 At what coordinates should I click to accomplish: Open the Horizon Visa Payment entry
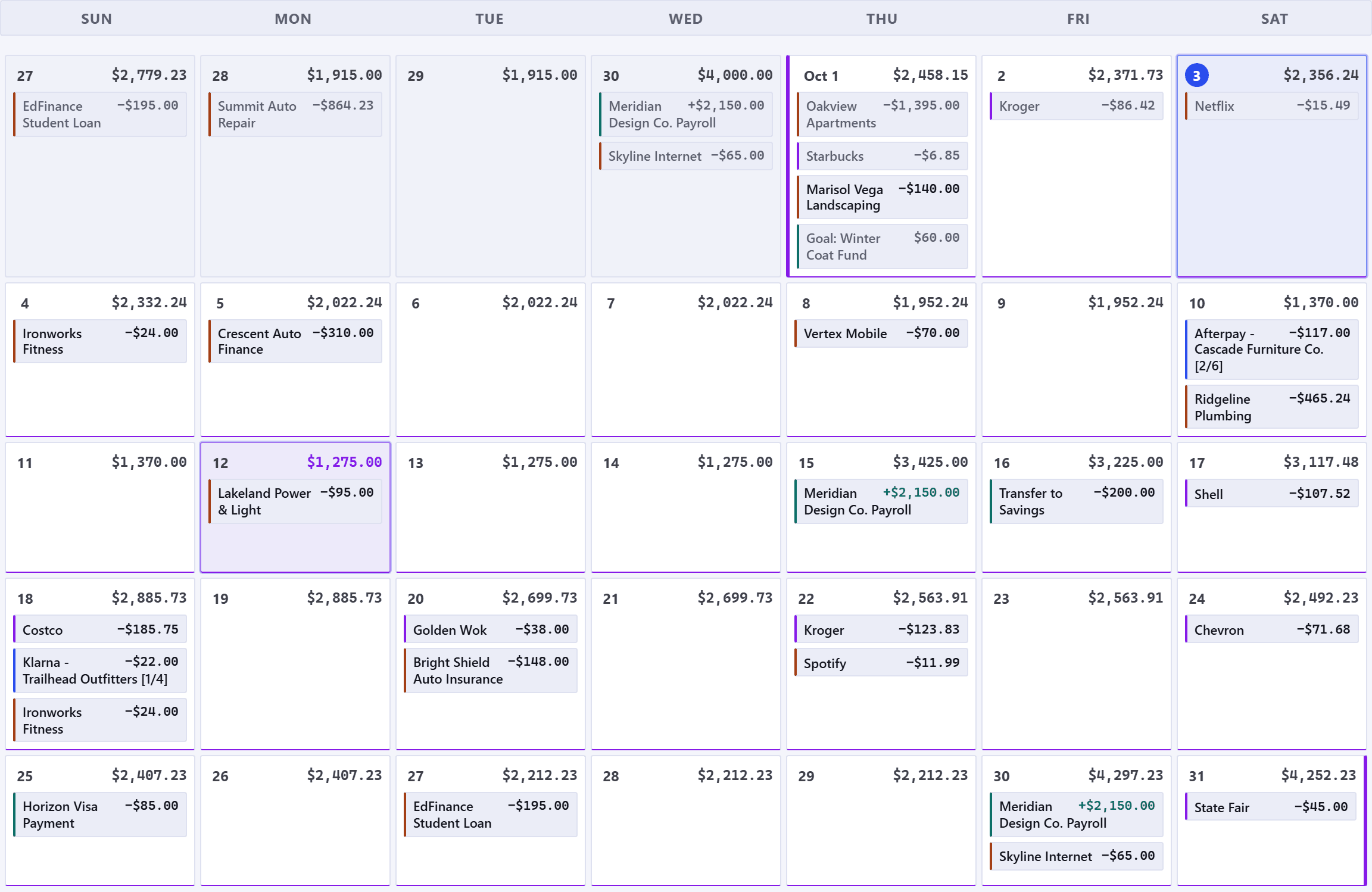(x=99, y=815)
